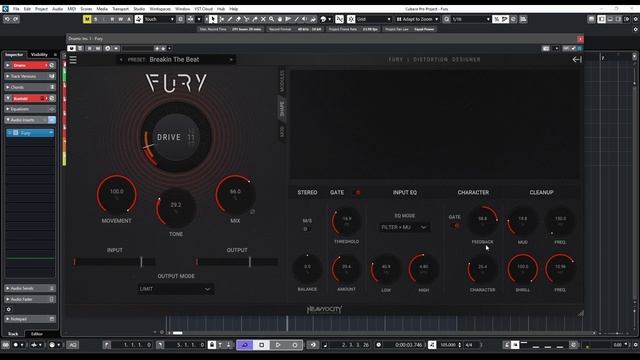Open the preset name dropdown arrow

click(231, 60)
